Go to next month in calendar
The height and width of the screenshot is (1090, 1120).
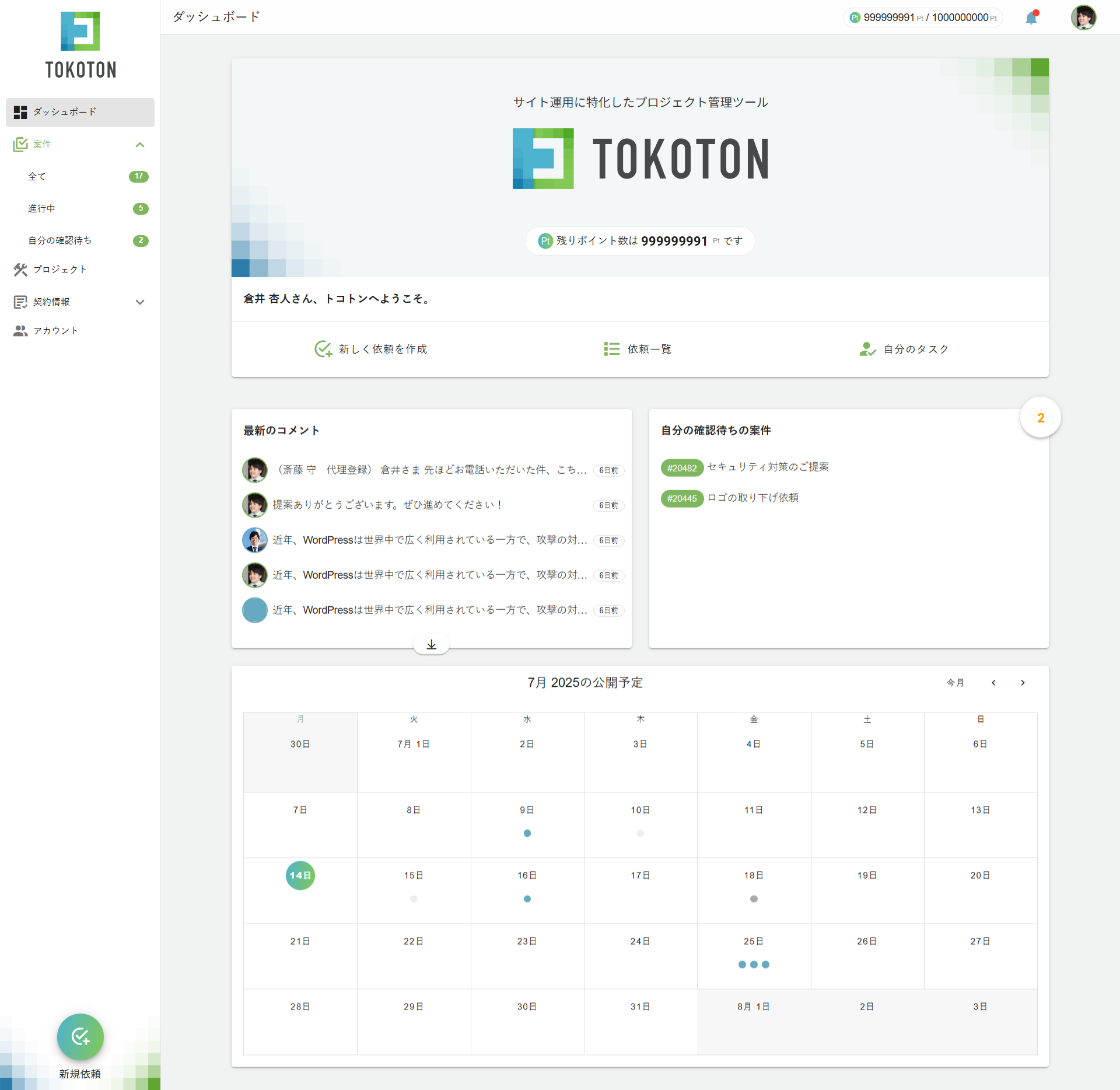pos(1023,683)
